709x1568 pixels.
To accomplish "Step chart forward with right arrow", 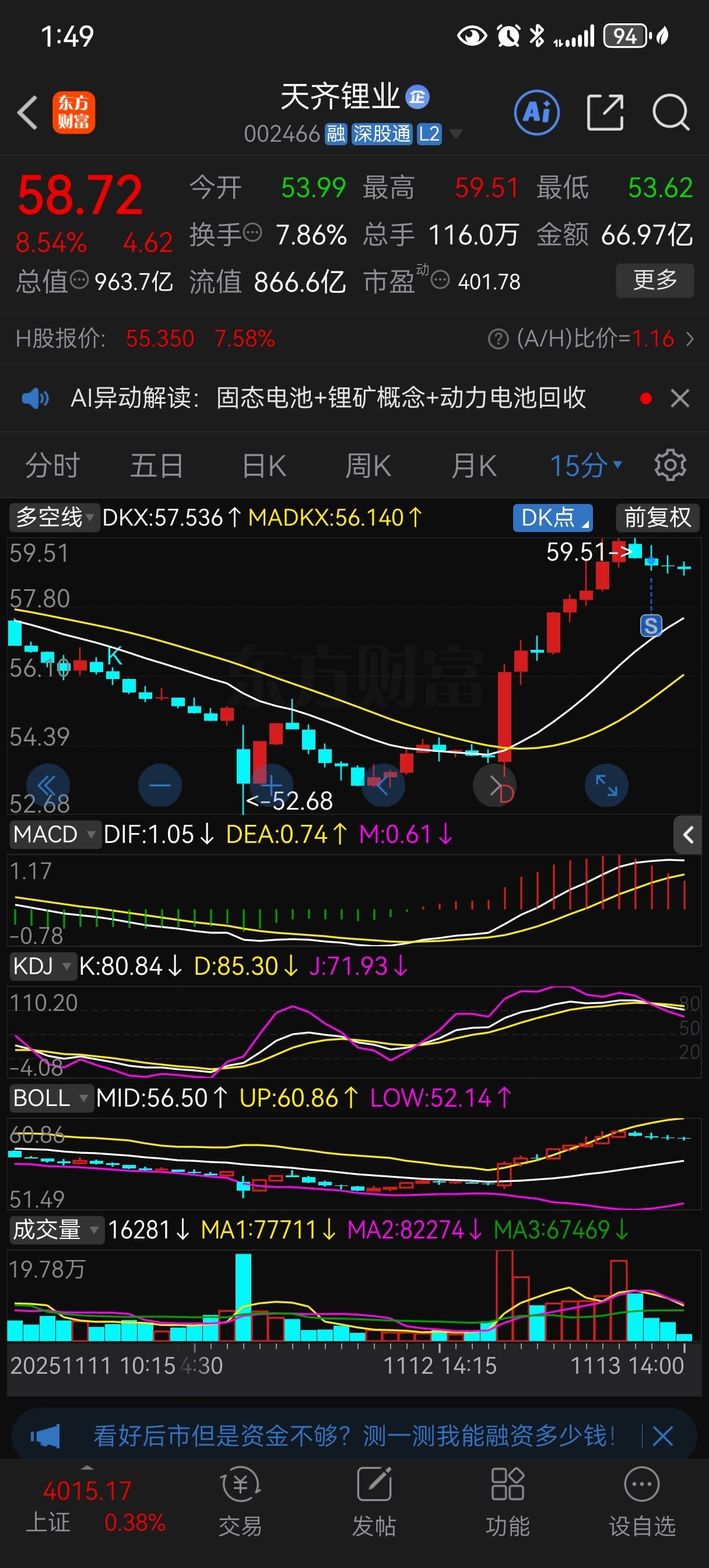I will coord(495,785).
